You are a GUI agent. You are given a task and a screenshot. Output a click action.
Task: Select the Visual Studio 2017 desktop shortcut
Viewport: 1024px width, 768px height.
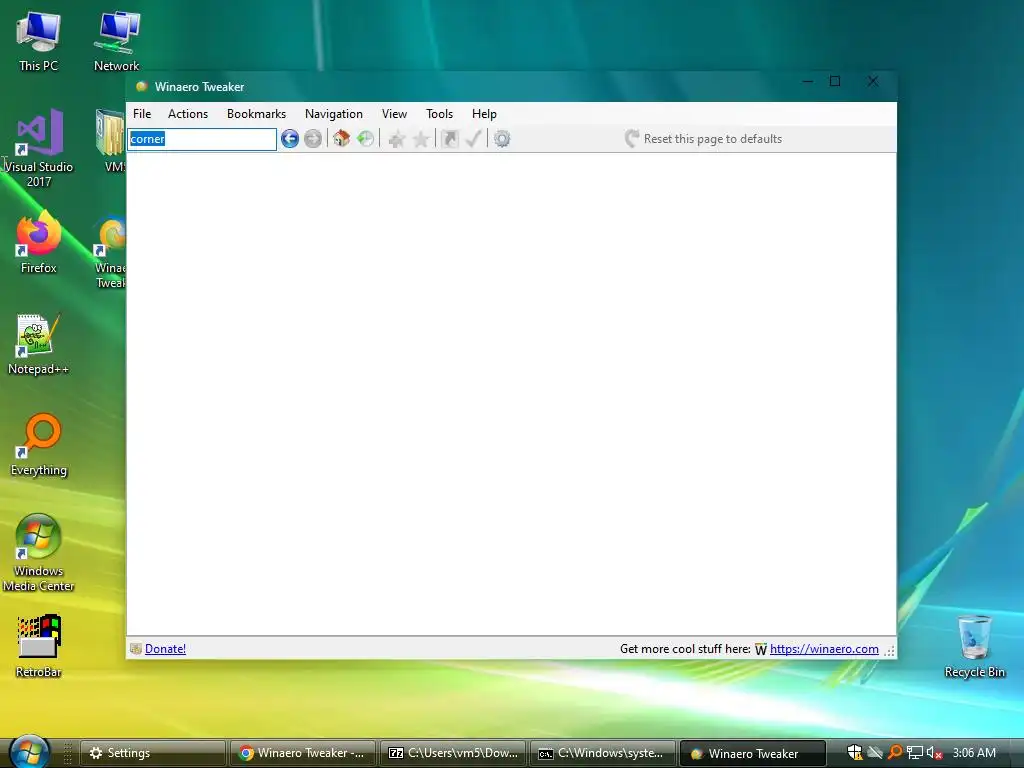39,149
